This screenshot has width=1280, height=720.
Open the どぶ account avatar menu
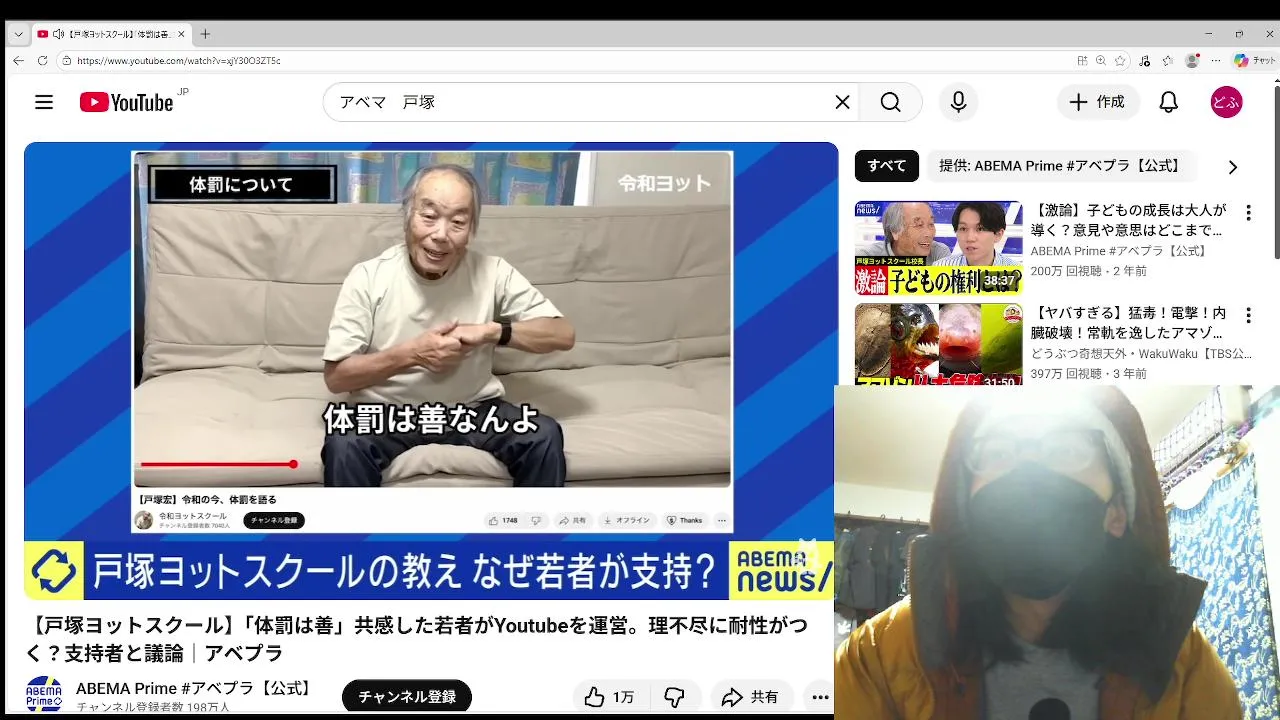point(1226,102)
